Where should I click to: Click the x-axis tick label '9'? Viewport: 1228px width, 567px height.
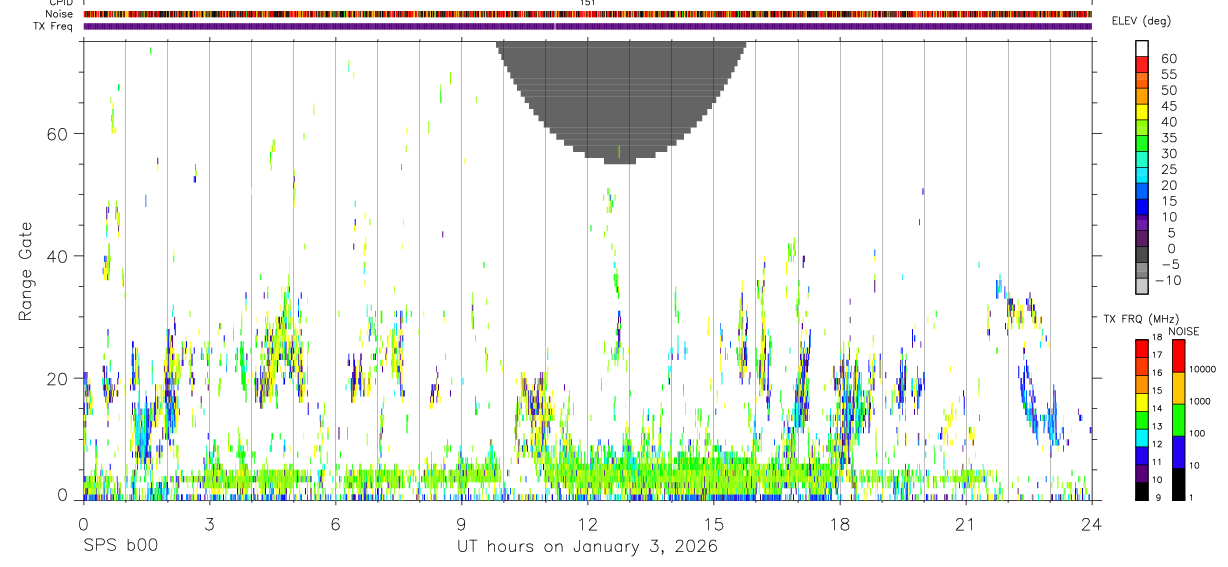[461, 524]
